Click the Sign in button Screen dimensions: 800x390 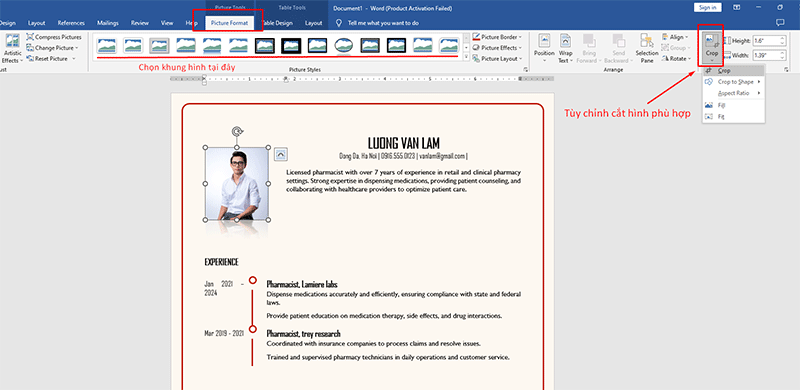click(x=708, y=8)
